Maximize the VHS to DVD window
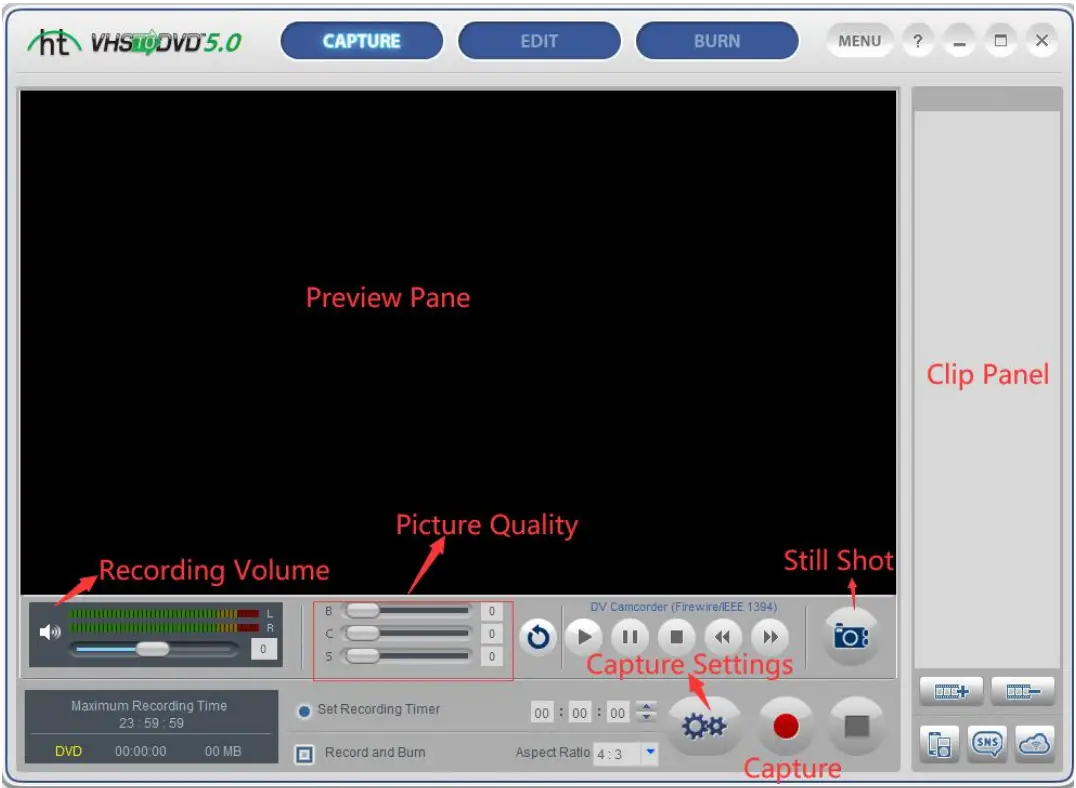This screenshot has width=1076, height=788. click(x=1001, y=41)
